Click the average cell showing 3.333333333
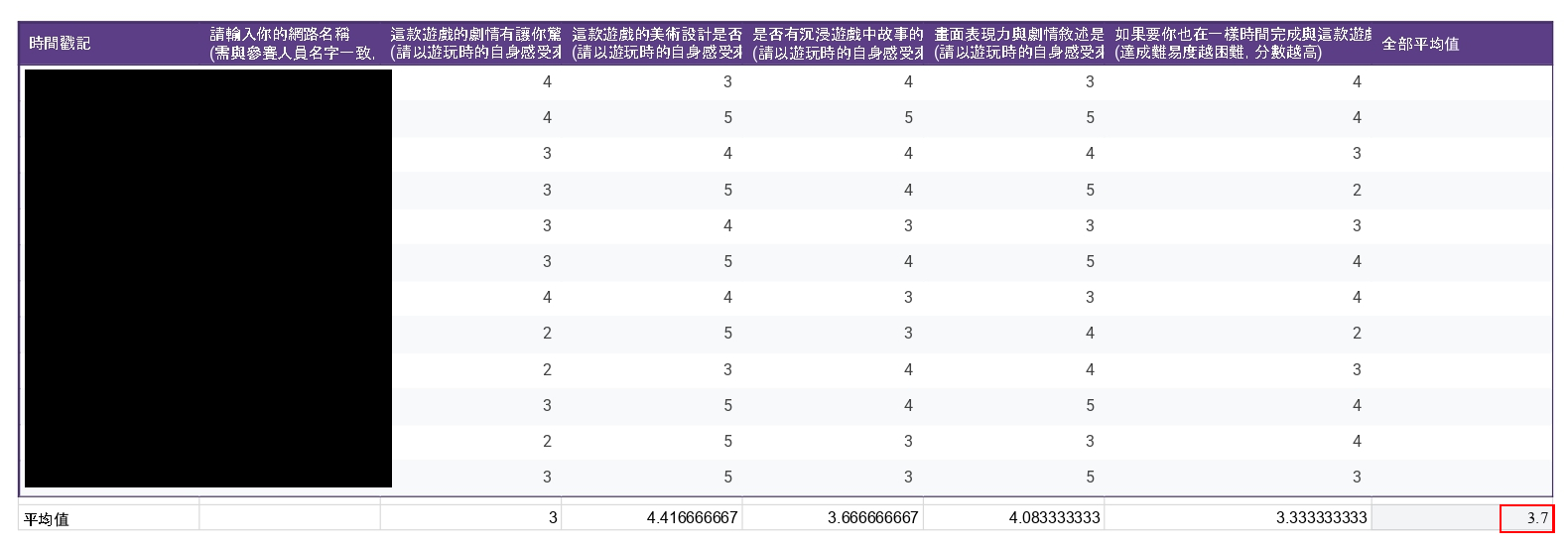 [1239, 518]
